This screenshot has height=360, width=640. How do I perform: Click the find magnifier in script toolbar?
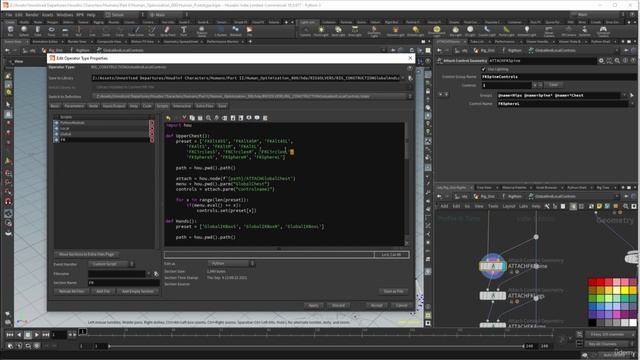coord(208,118)
